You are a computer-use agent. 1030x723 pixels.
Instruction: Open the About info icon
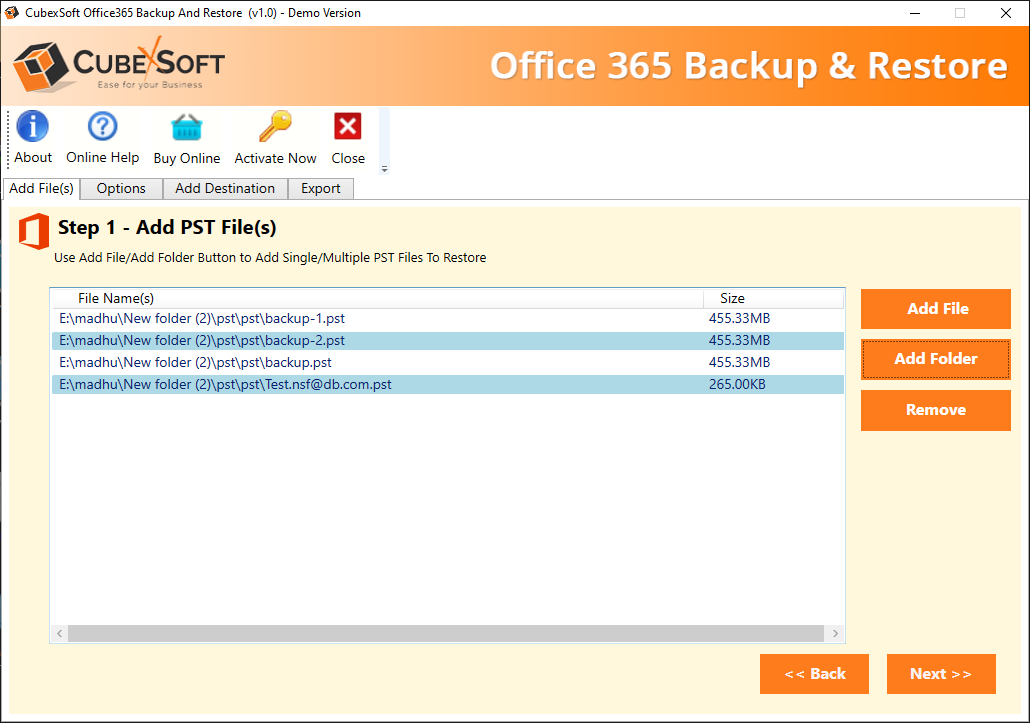[32, 126]
